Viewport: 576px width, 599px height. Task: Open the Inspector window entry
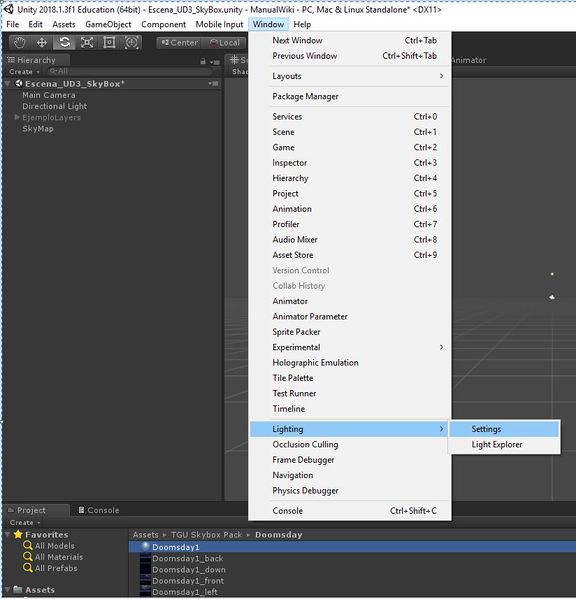pyautogui.click(x=350, y=163)
